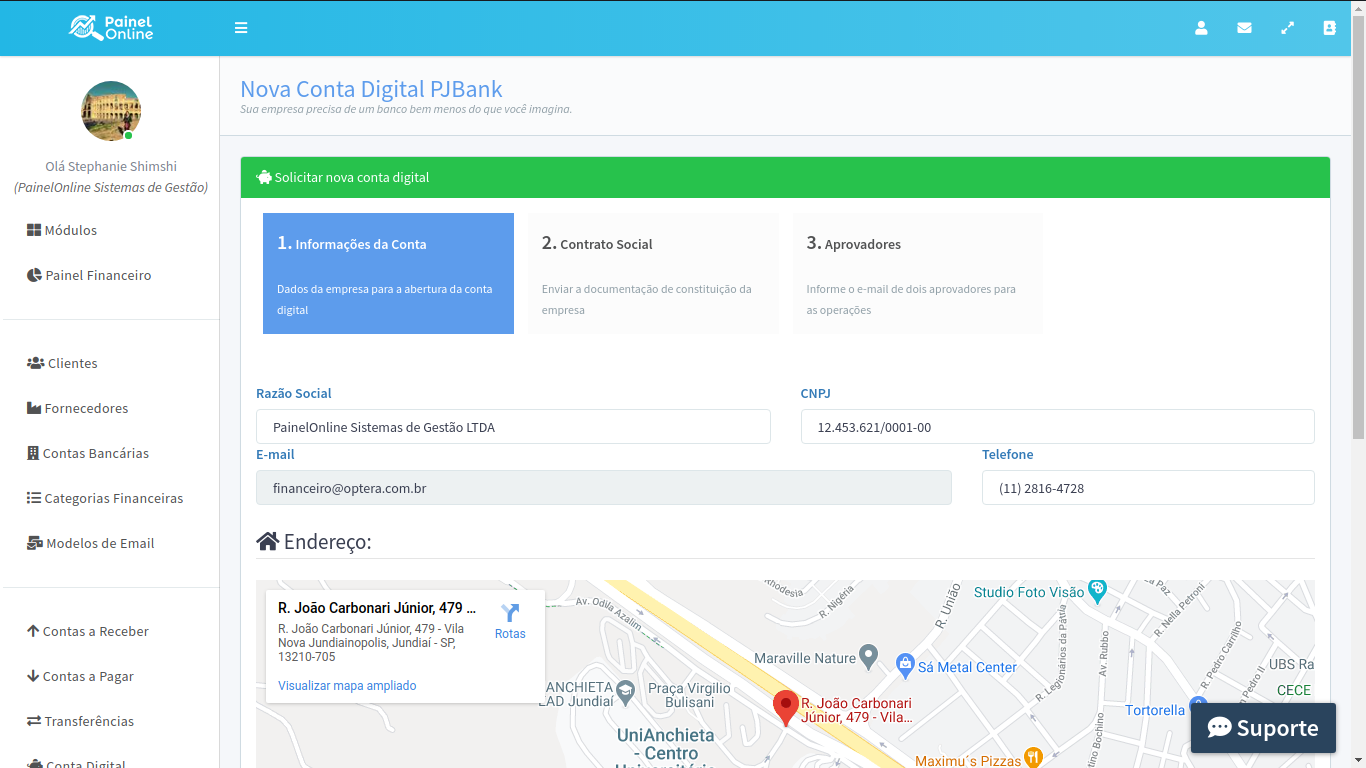Open the user profile icon in header
1366x768 pixels.
(1201, 28)
